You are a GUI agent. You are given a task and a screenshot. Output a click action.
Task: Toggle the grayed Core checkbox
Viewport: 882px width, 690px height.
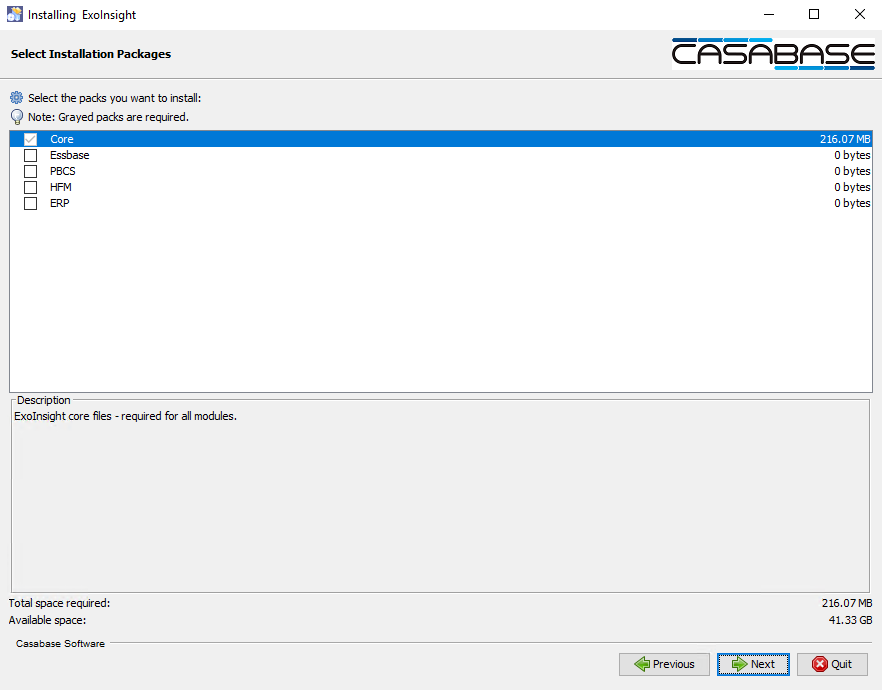pyautogui.click(x=30, y=140)
